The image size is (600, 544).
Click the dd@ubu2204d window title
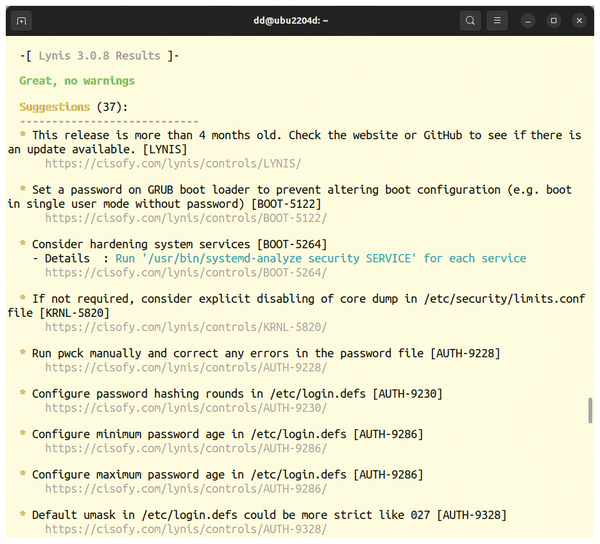click(291, 21)
